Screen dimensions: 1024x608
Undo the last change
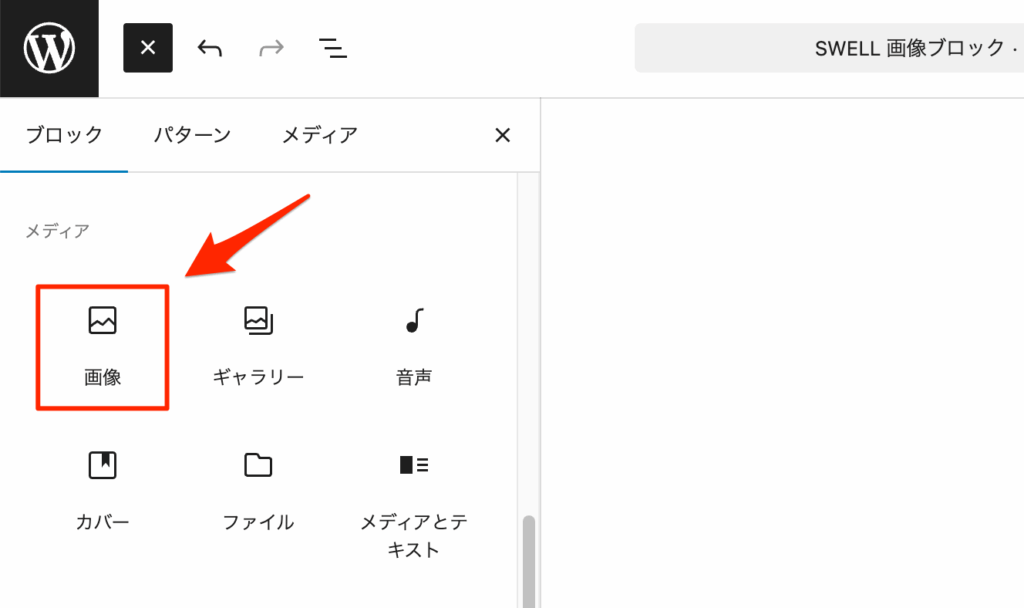pos(209,48)
